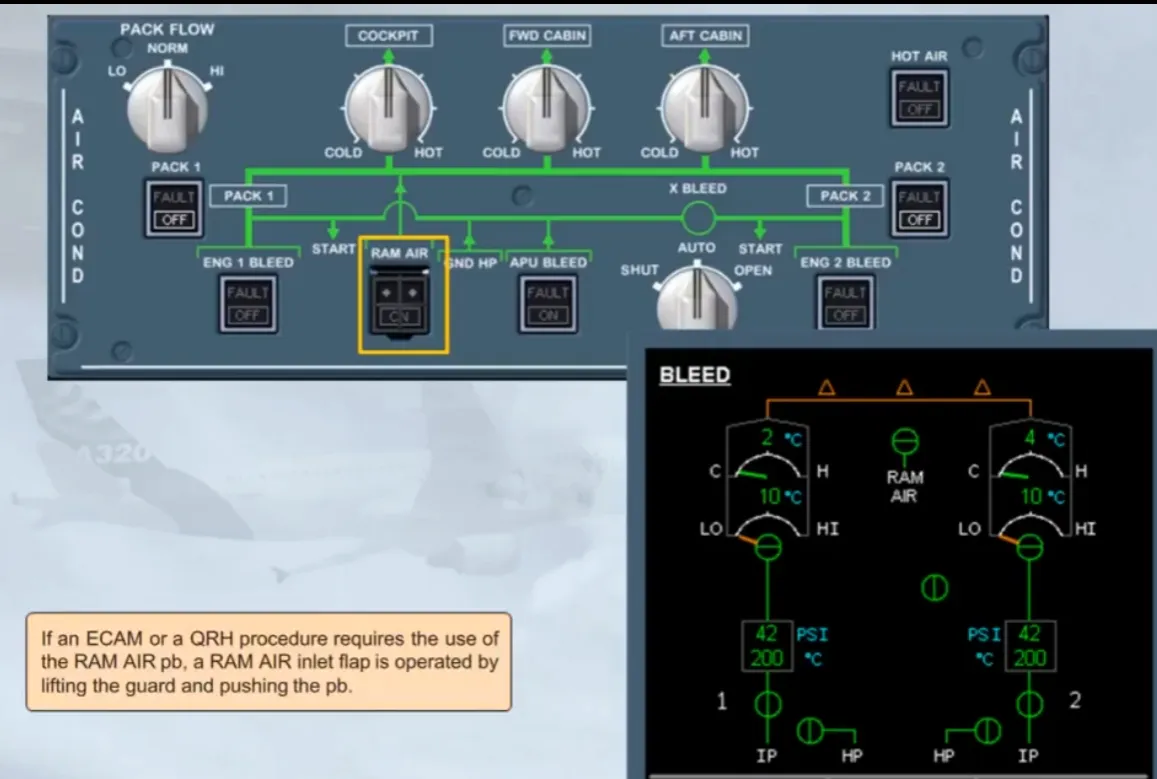Image resolution: width=1157 pixels, height=779 pixels.
Task: Adjust the FWD CABIN temperature knob
Action: click(x=546, y=108)
